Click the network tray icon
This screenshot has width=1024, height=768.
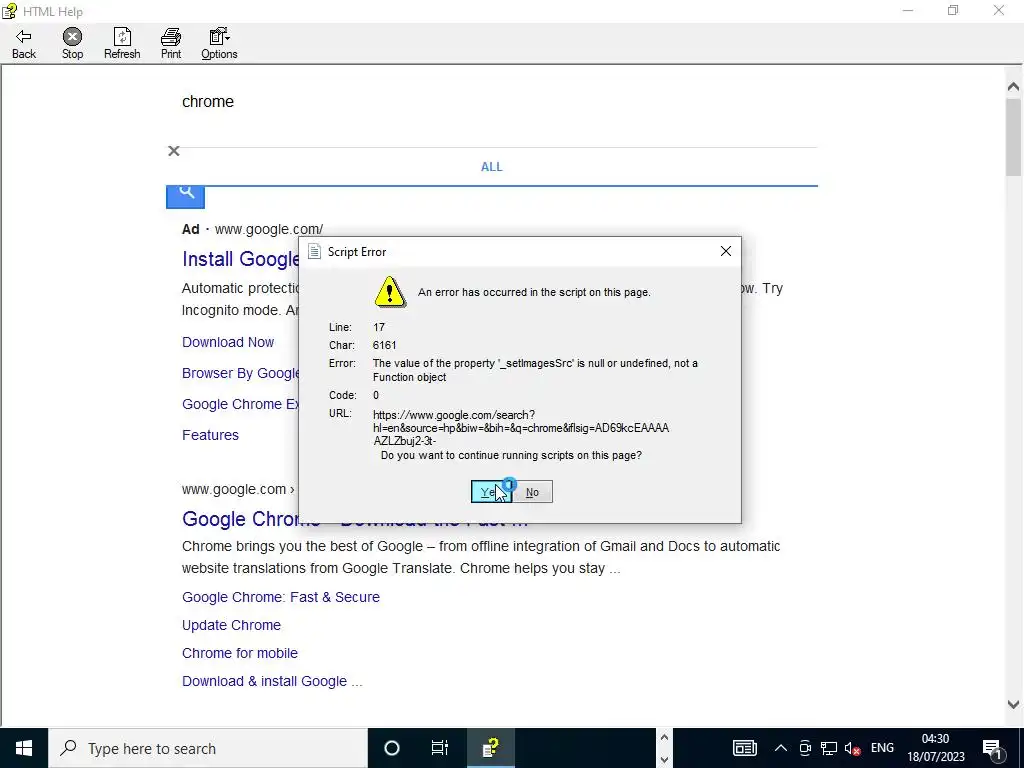click(829, 748)
